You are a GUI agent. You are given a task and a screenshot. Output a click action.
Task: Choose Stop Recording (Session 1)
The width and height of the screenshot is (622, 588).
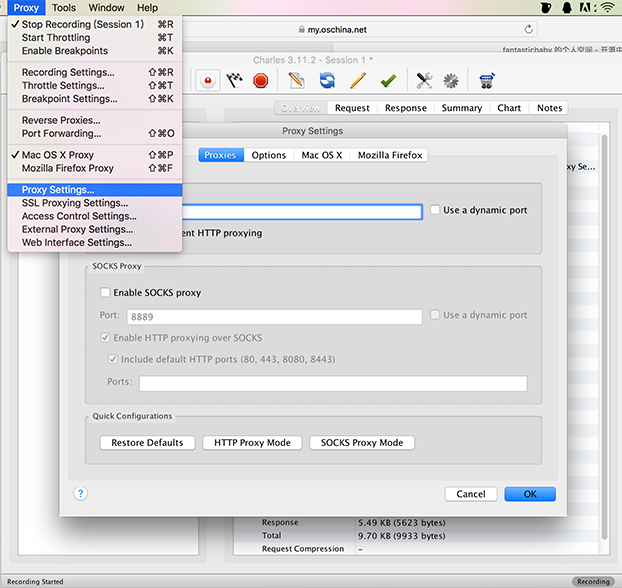[x=94, y=24]
